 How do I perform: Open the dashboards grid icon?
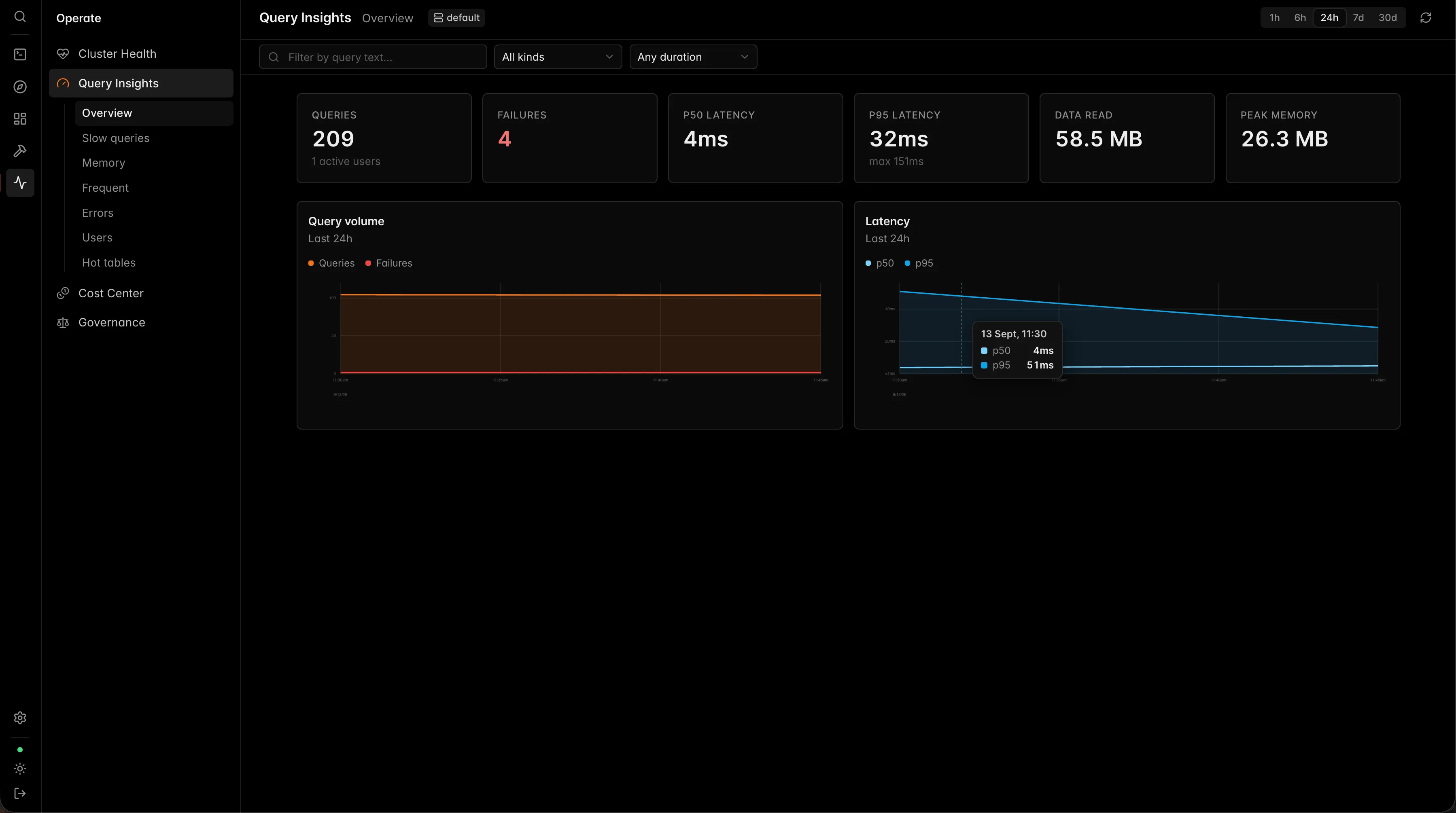coord(20,119)
